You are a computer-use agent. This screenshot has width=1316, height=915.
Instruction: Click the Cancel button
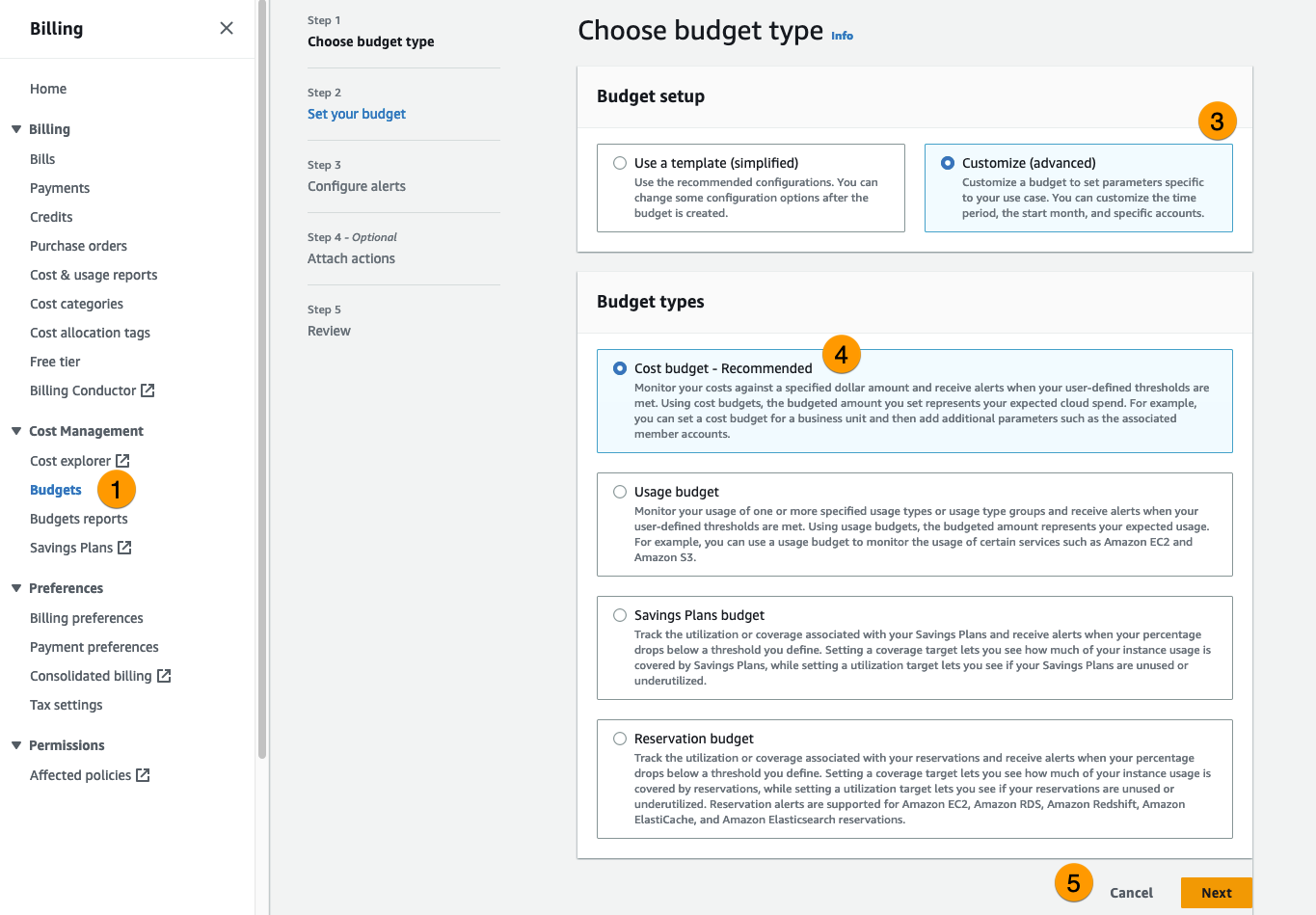pos(1131,893)
